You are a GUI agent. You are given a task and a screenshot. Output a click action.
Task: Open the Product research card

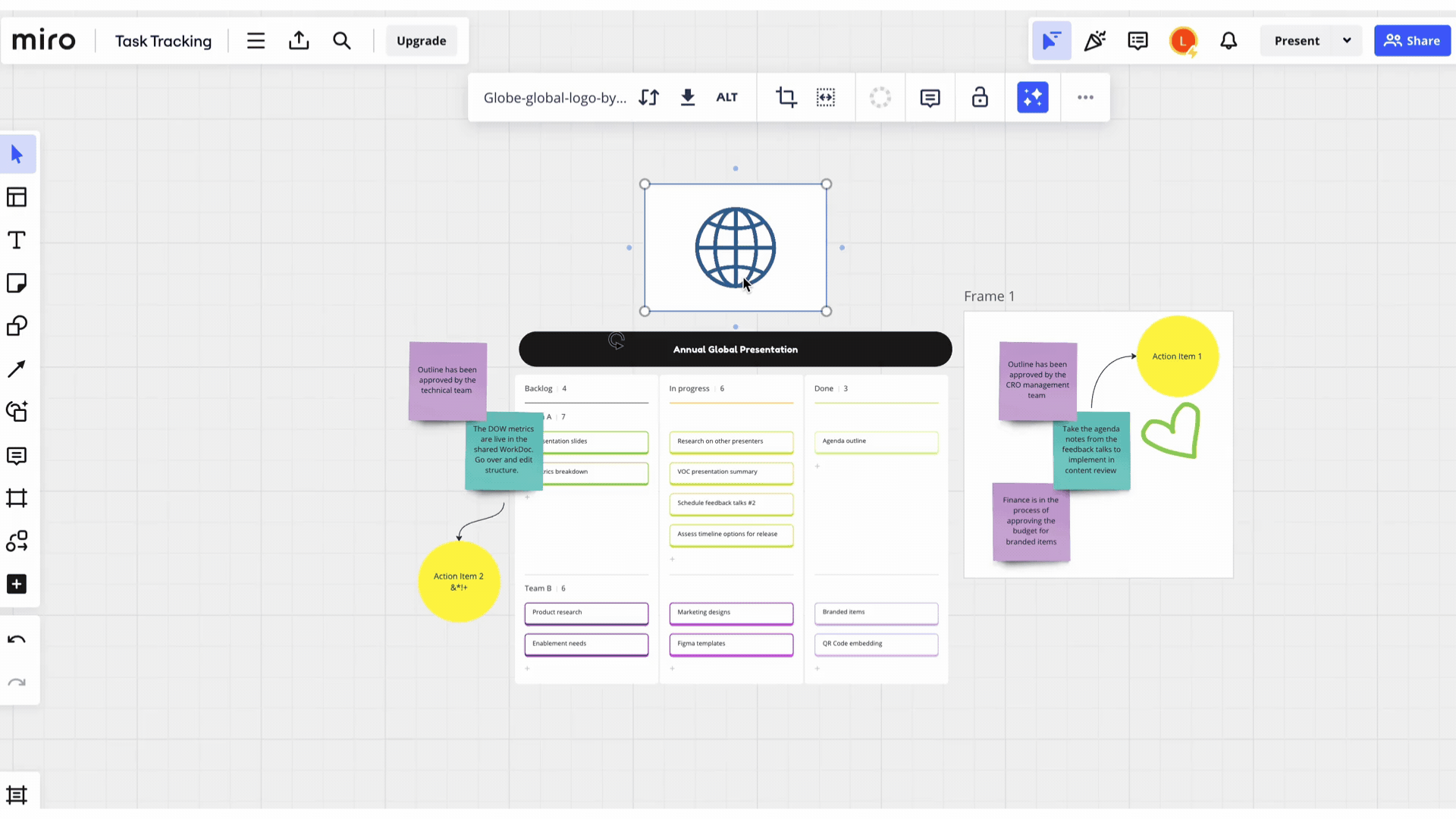(x=586, y=613)
